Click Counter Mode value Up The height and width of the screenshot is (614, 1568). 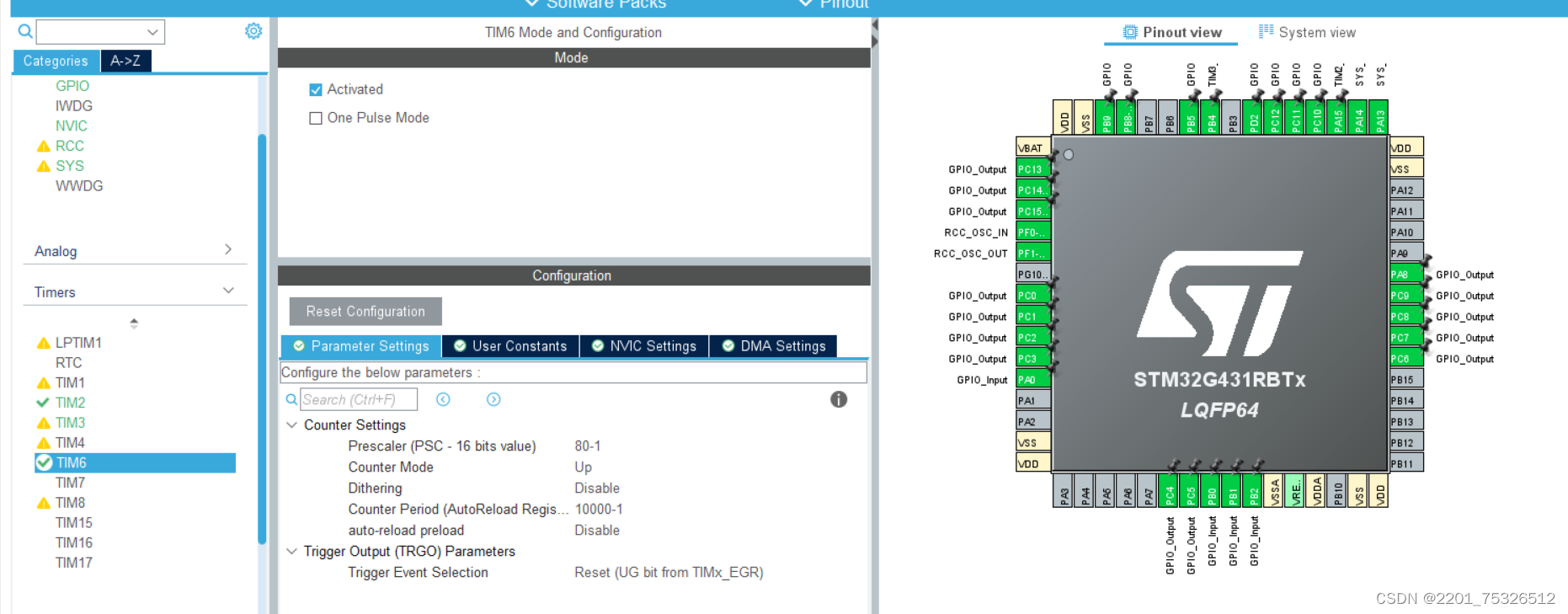point(584,467)
